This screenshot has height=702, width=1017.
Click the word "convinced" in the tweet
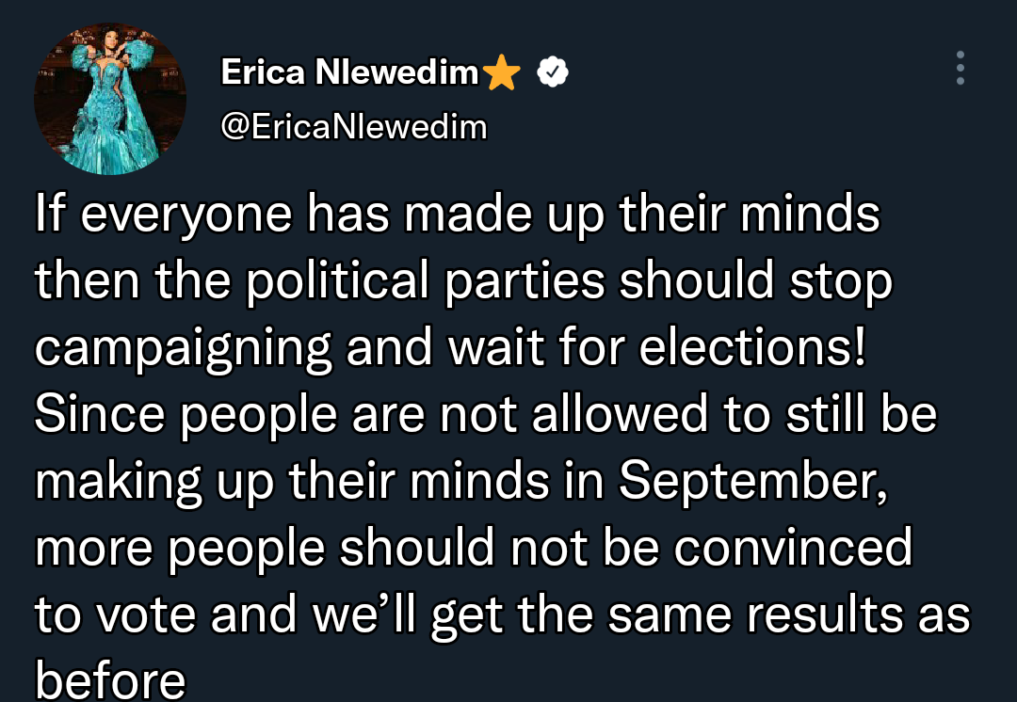pos(793,549)
